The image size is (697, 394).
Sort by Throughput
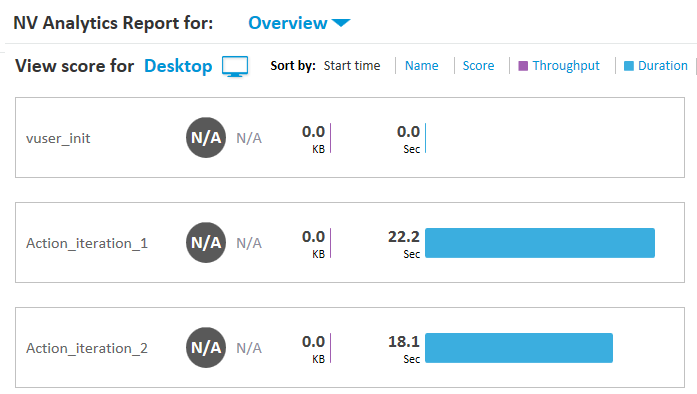566,66
